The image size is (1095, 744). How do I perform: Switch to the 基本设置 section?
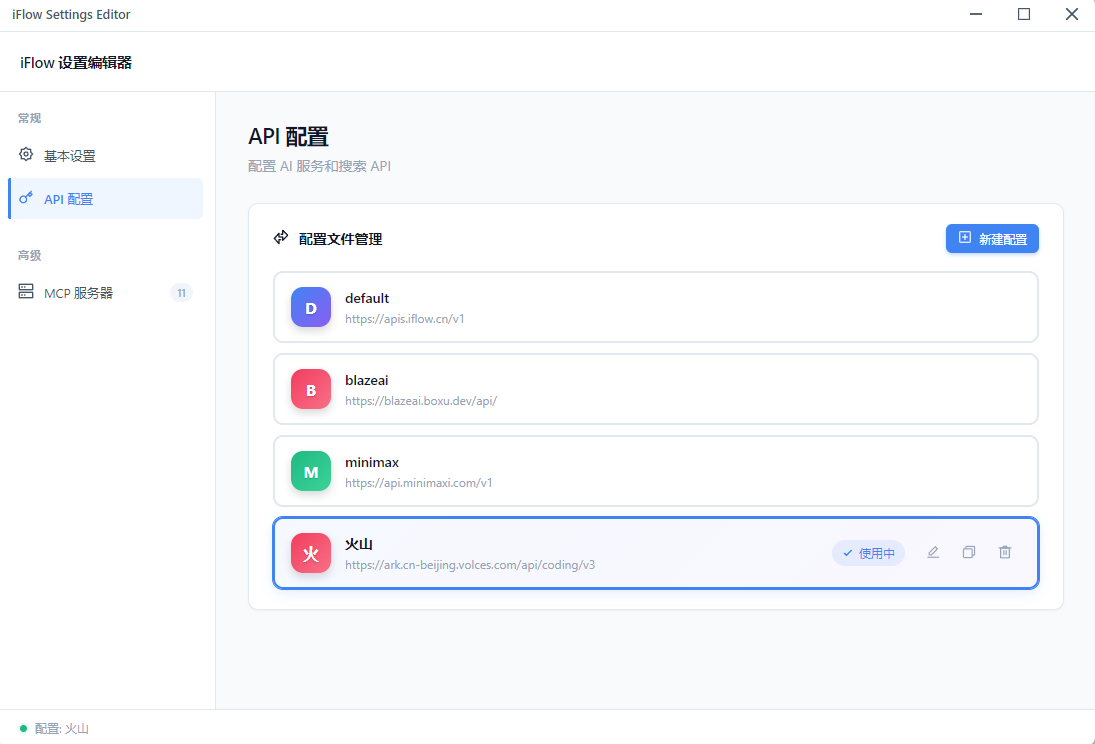point(68,155)
